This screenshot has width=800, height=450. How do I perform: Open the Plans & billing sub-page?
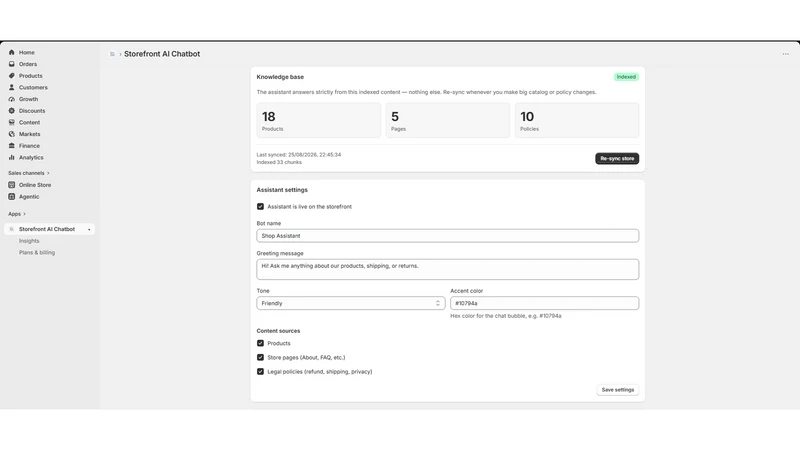tap(37, 253)
